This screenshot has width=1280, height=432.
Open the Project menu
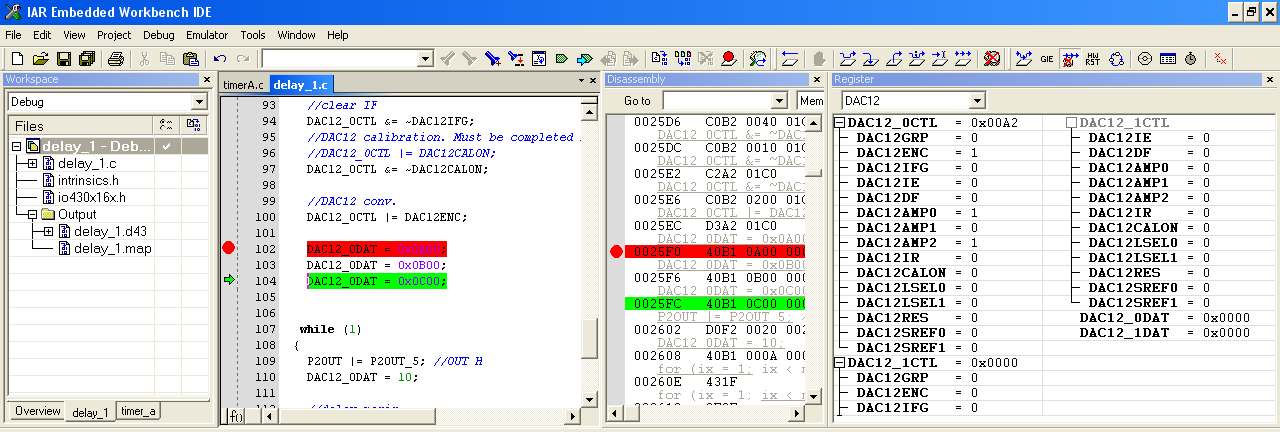[x=114, y=35]
